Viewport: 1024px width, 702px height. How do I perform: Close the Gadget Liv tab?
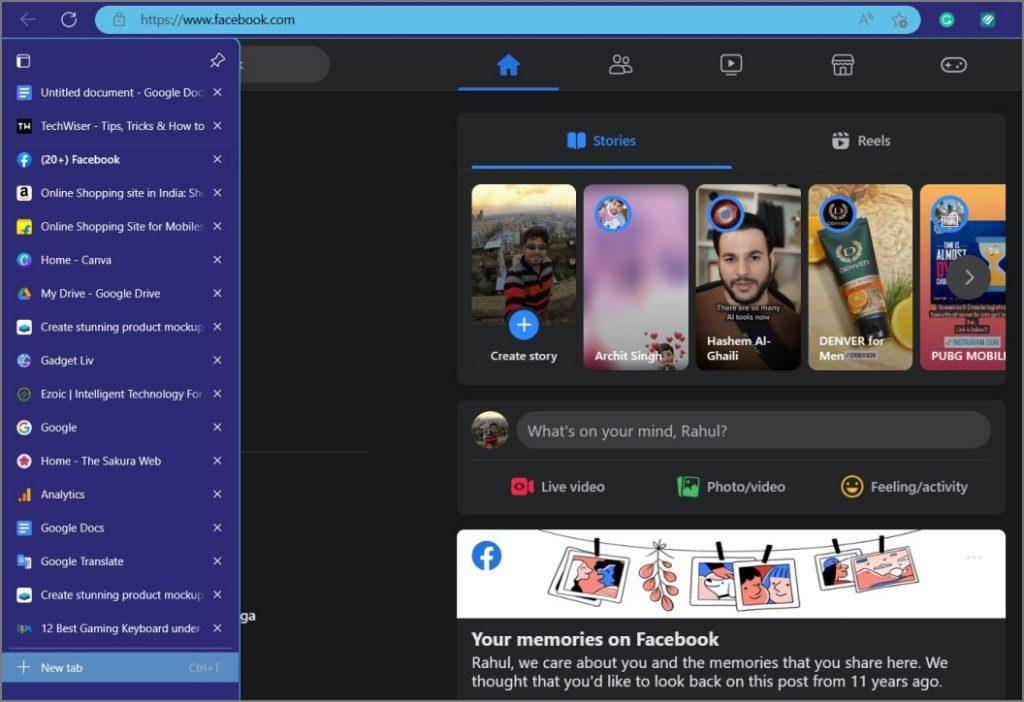[x=217, y=360]
